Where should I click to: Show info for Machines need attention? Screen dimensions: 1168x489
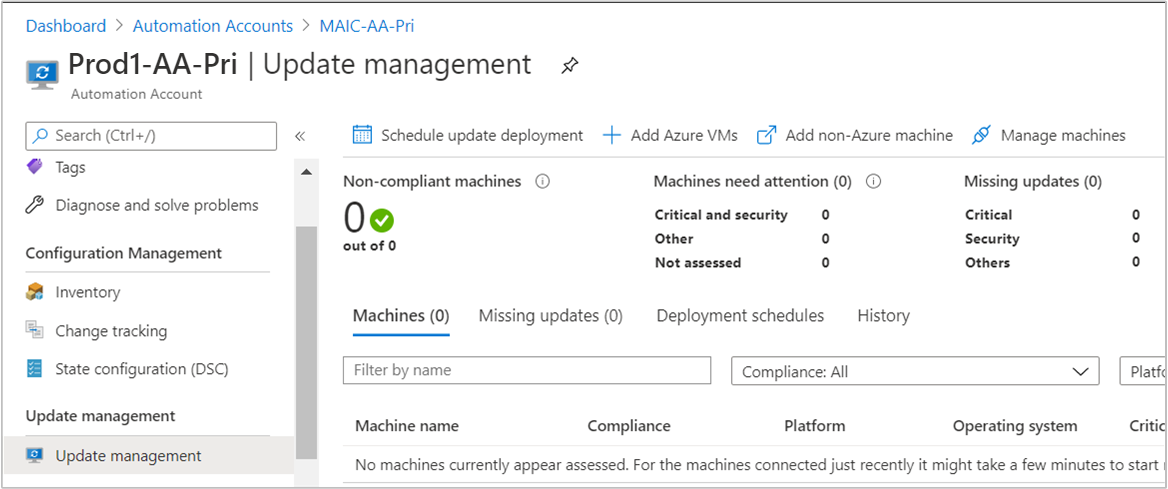click(873, 181)
